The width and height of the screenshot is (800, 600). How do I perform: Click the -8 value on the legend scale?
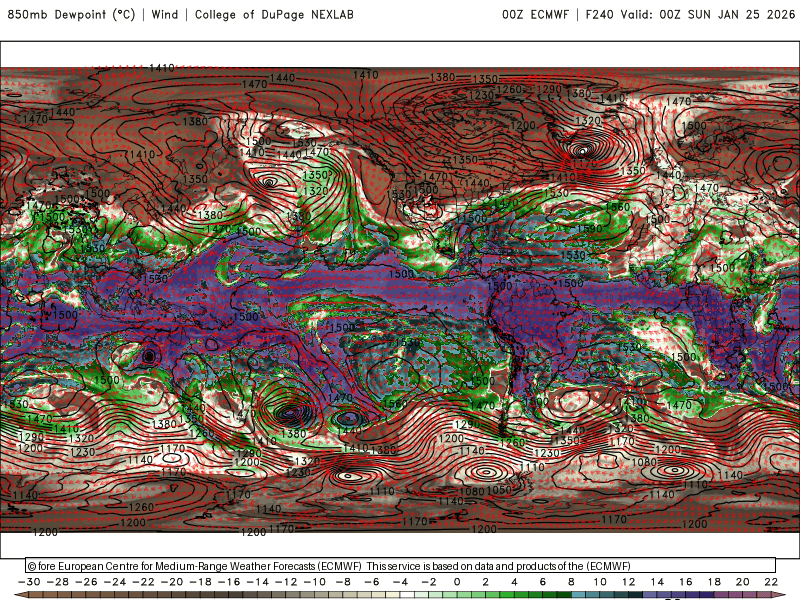coord(343,582)
